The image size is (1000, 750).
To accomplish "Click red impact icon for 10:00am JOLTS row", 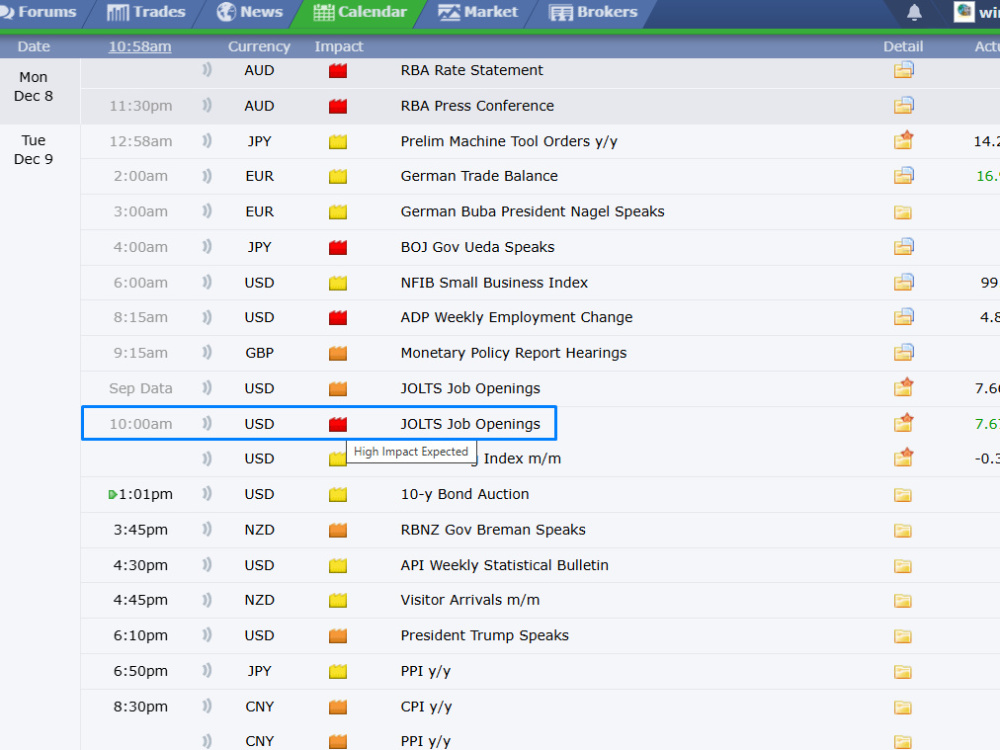I will pyautogui.click(x=338, y=424).
